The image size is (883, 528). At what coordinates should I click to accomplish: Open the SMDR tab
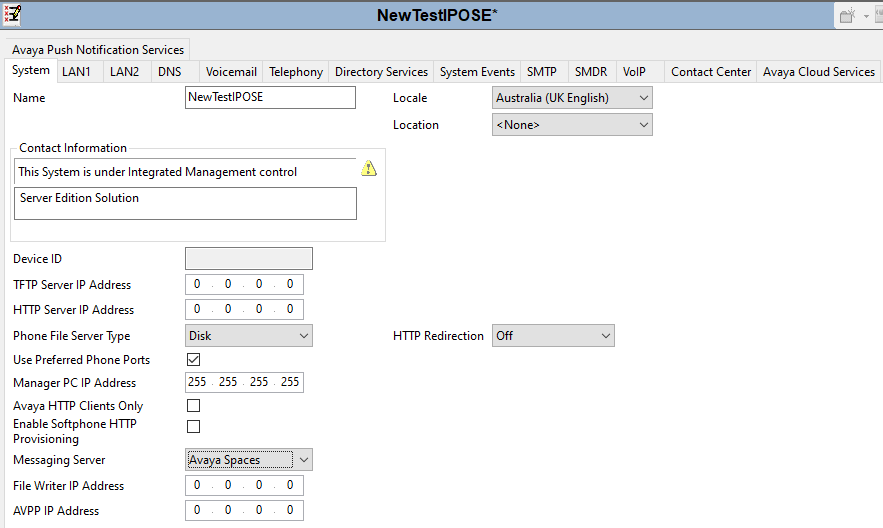(591, 72)
